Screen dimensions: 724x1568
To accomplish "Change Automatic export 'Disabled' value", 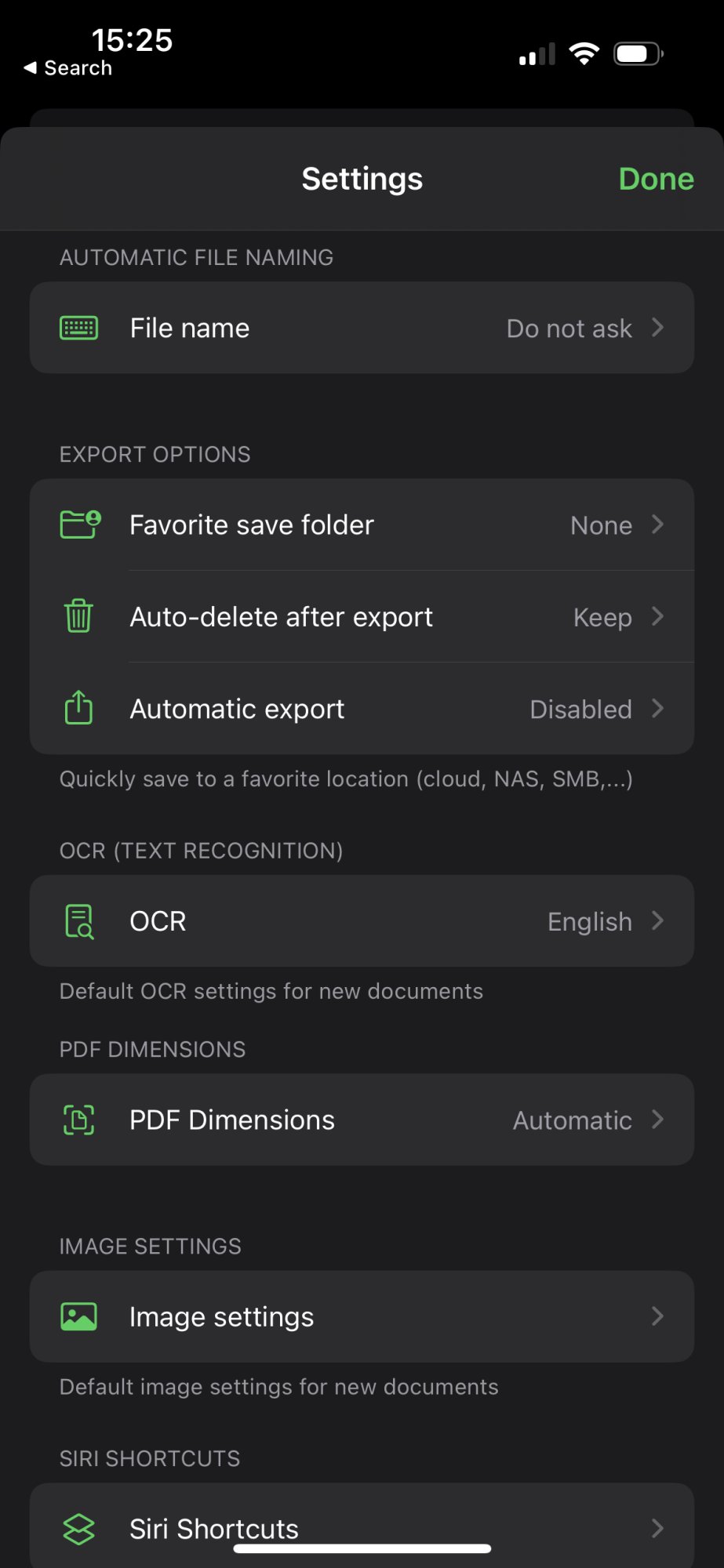I will [580, 710].
